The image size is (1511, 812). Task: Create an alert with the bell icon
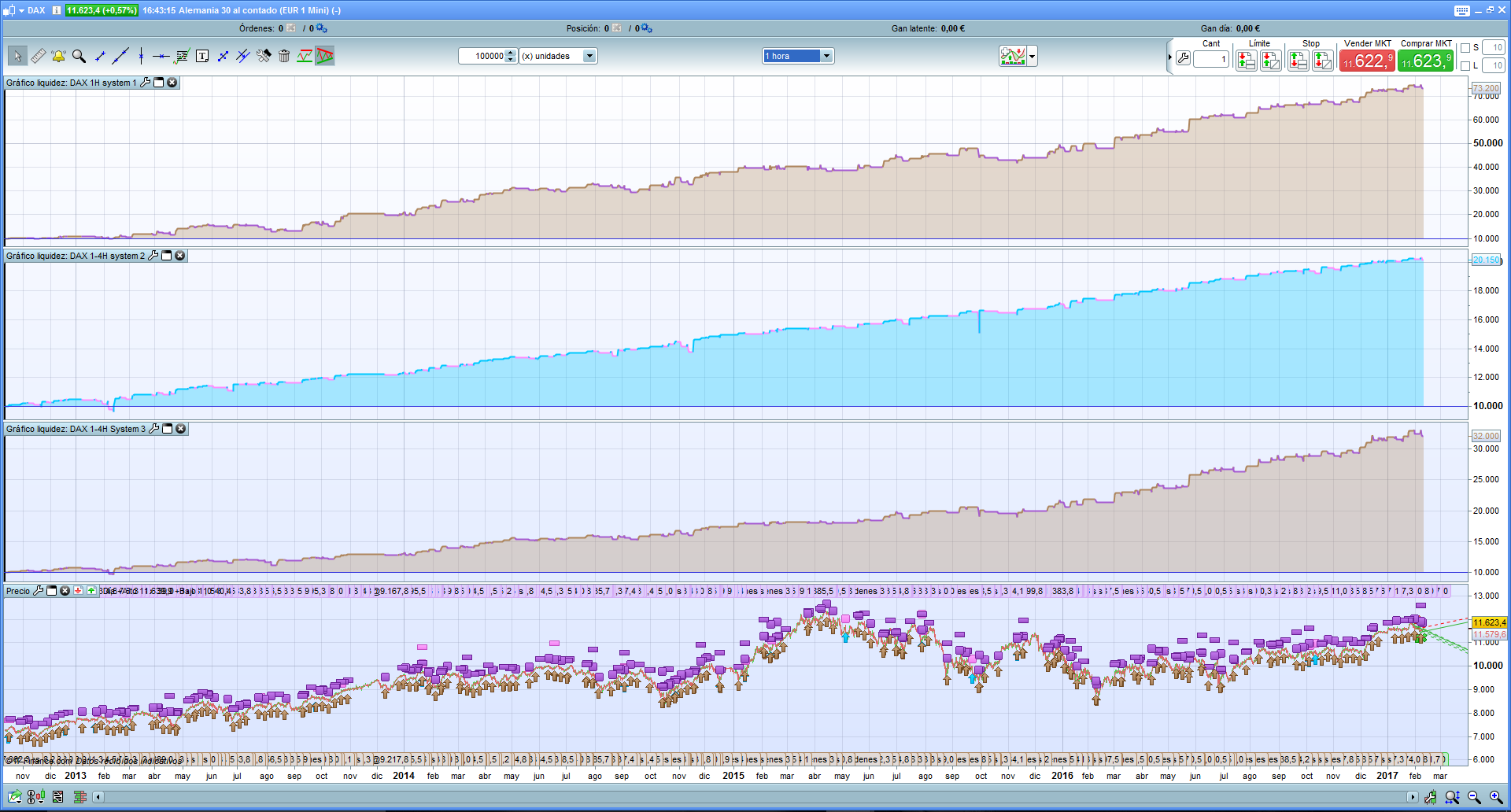pyautogui.click(x=58, y=56)
